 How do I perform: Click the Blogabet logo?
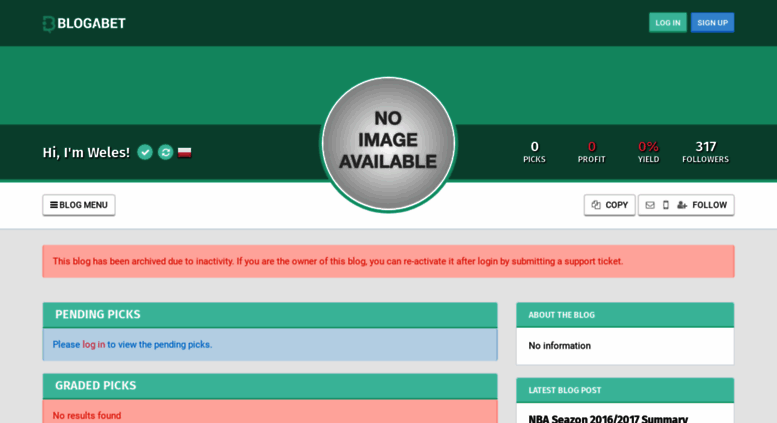pyautogui.click(x=84, y=23)
